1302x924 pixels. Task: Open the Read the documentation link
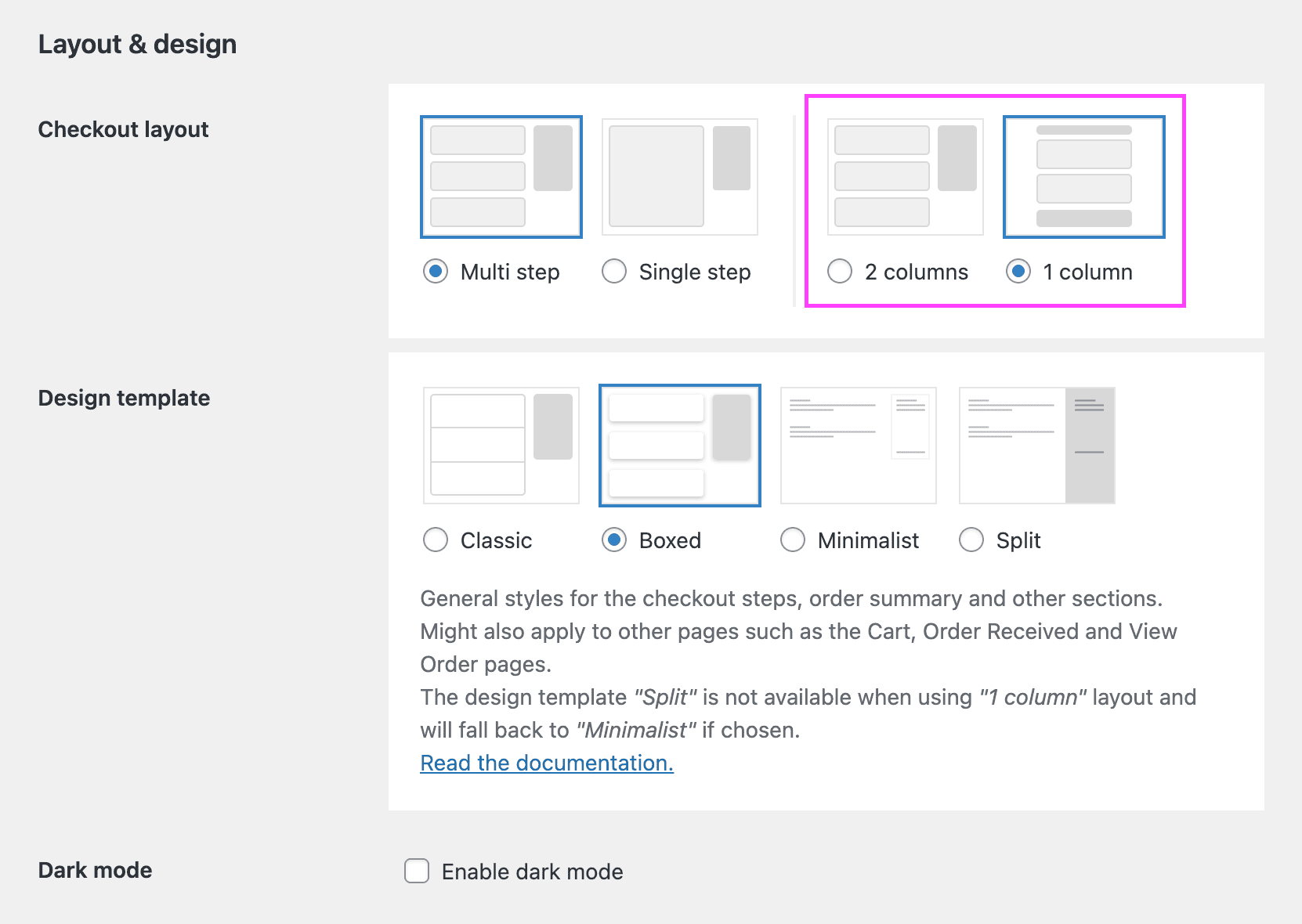(546, 763)
